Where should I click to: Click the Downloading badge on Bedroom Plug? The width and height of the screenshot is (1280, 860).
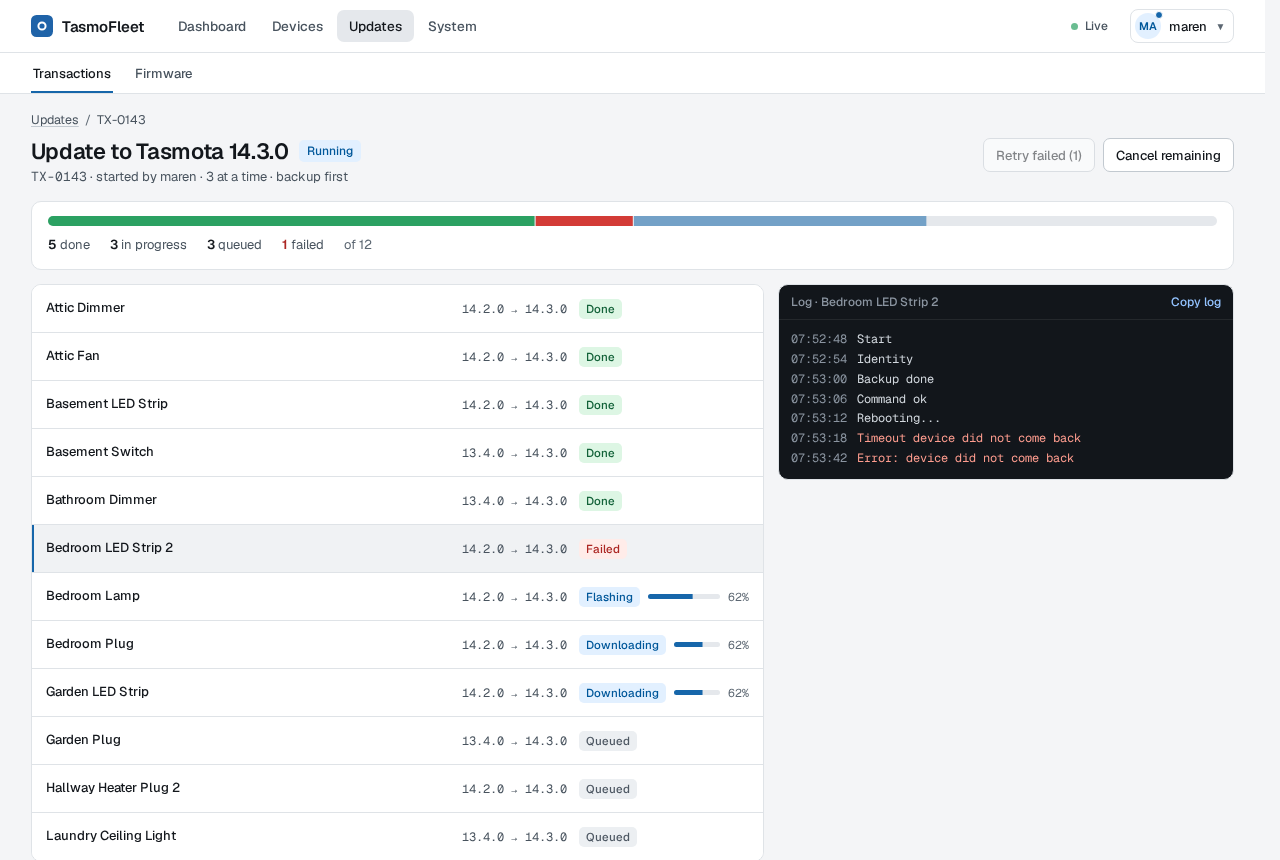tap(622, 645)
